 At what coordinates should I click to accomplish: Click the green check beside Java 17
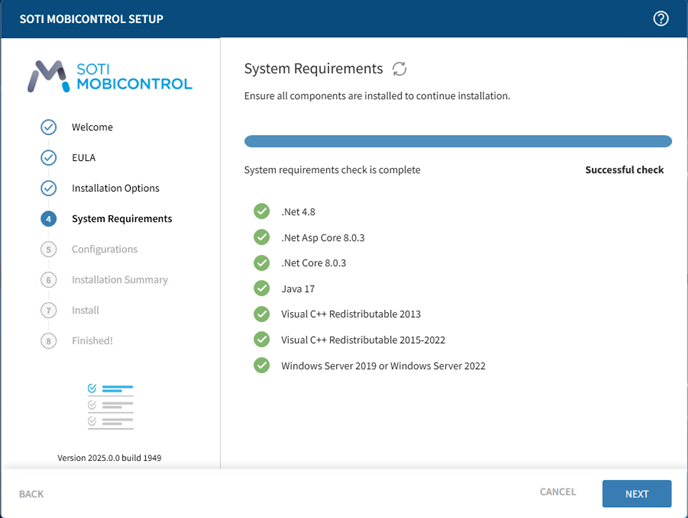262,288
